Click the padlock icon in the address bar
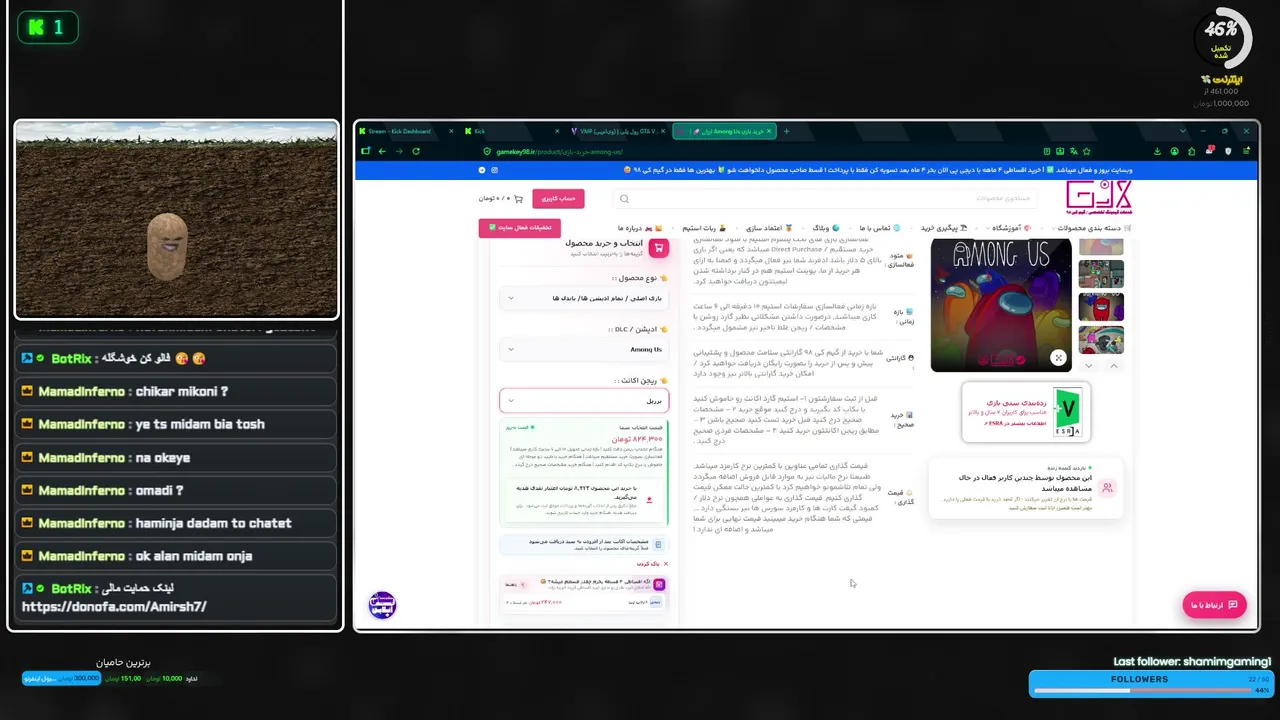 (487, 151)
